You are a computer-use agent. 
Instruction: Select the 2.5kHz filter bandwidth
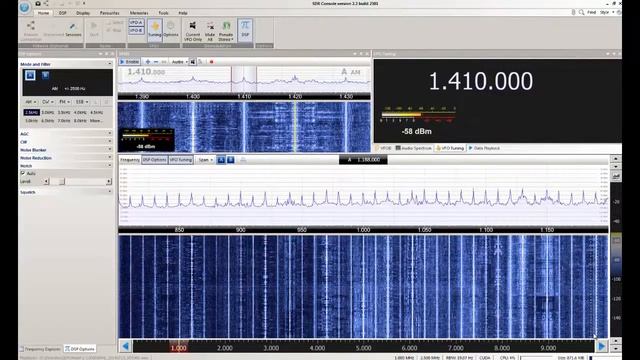tap(31, 112)
